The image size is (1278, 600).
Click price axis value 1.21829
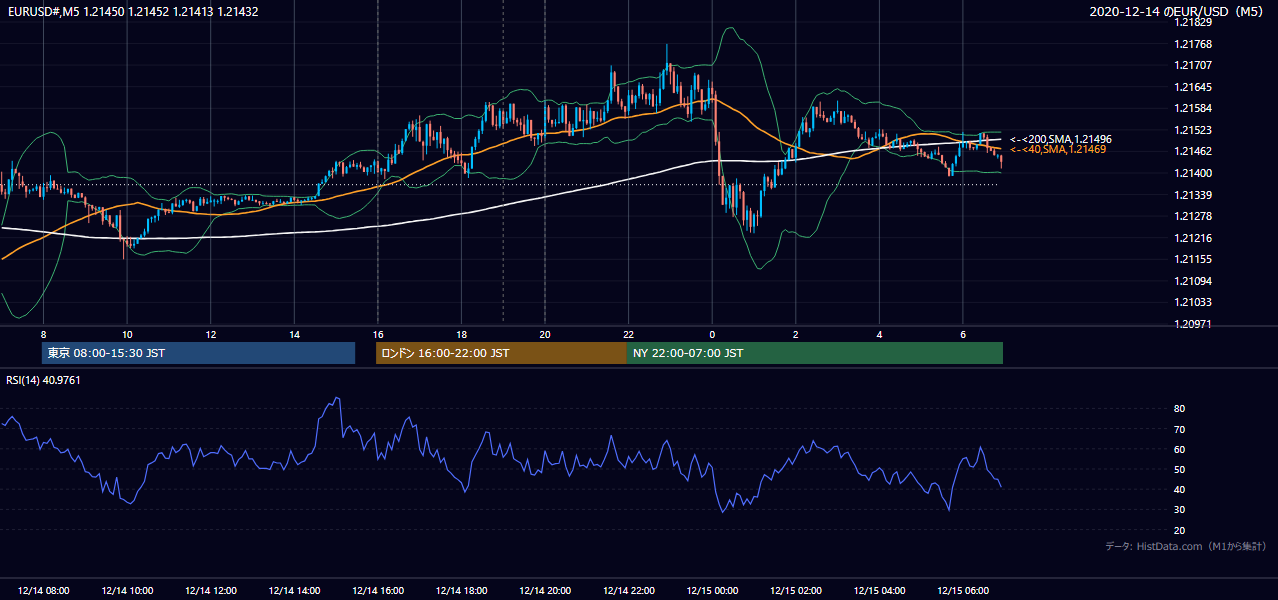tap(1192, 23)
